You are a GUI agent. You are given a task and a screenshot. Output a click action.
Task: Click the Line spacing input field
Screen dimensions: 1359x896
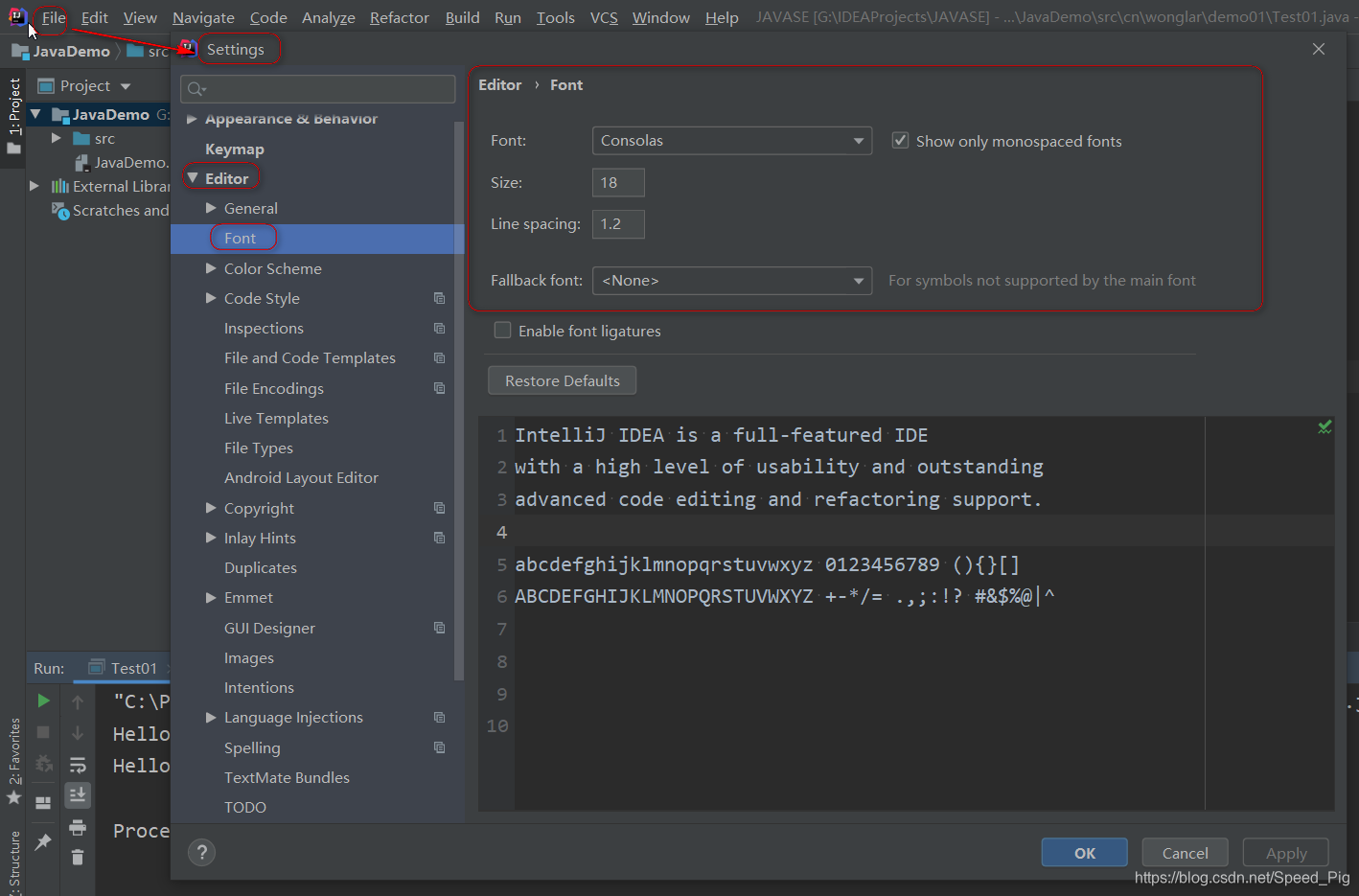pyautogui.click(x=618, y=224)
